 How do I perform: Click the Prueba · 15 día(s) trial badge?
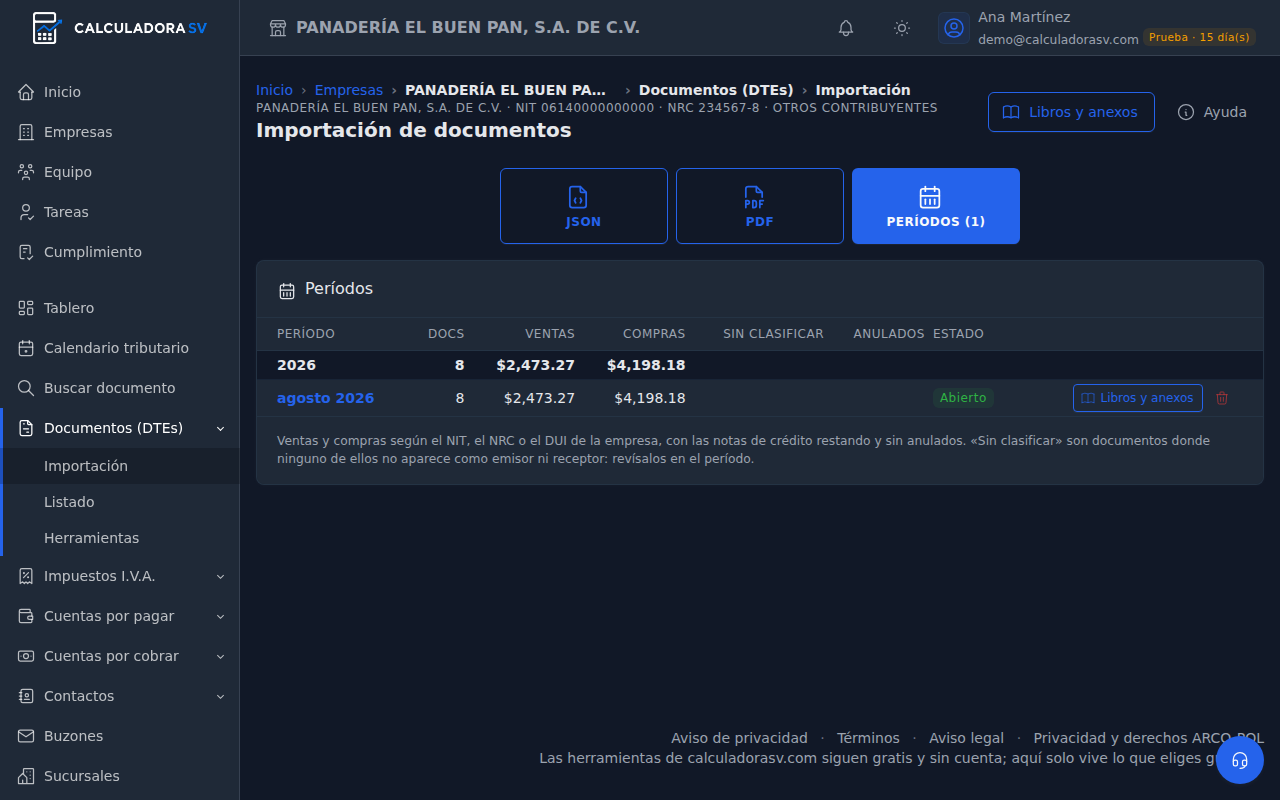[1199, 37]
